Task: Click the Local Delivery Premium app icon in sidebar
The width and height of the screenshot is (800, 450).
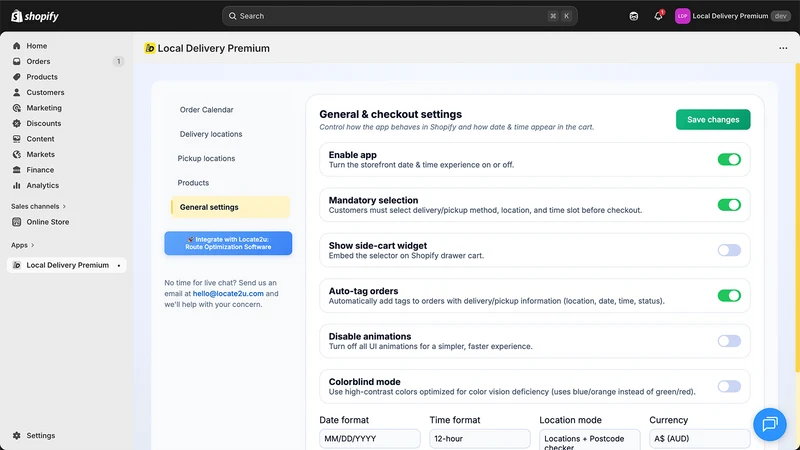Action: [x=17, y=265]
